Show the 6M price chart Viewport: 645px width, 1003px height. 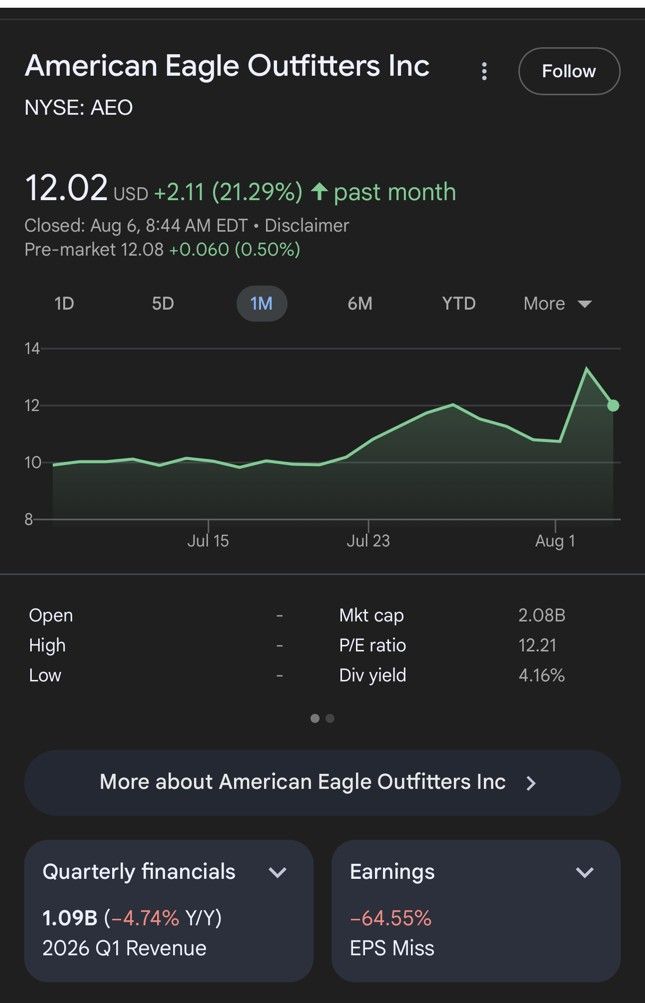pyautogui.click(x=360, y=303)
